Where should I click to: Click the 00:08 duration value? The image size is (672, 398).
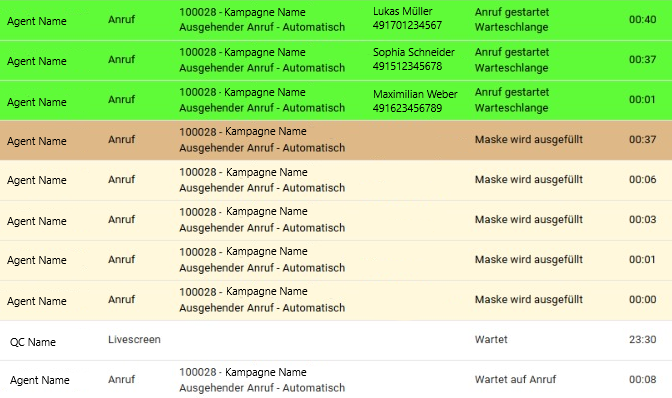642,379
